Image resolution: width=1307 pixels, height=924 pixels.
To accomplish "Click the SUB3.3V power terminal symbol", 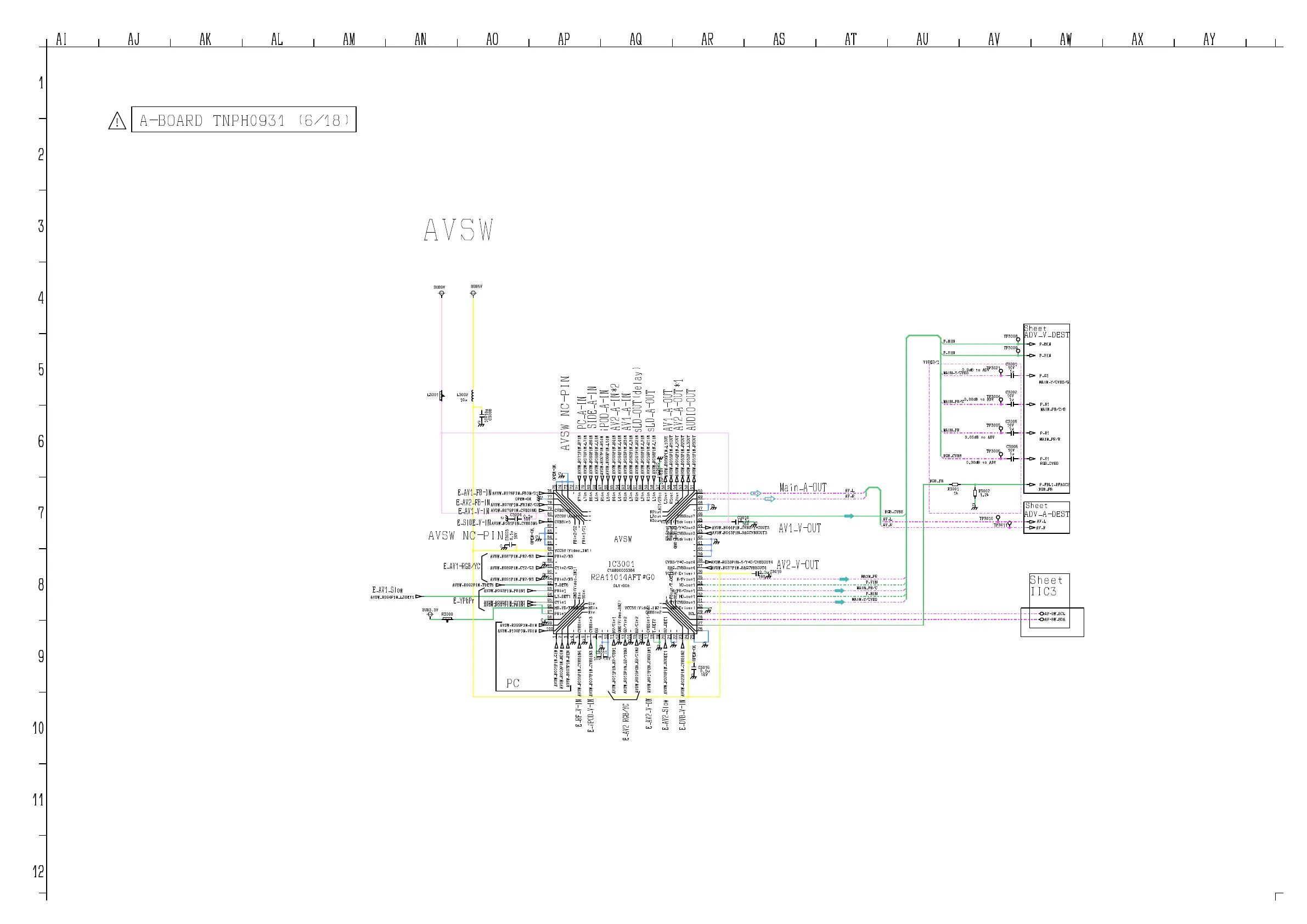I will 430,615.
